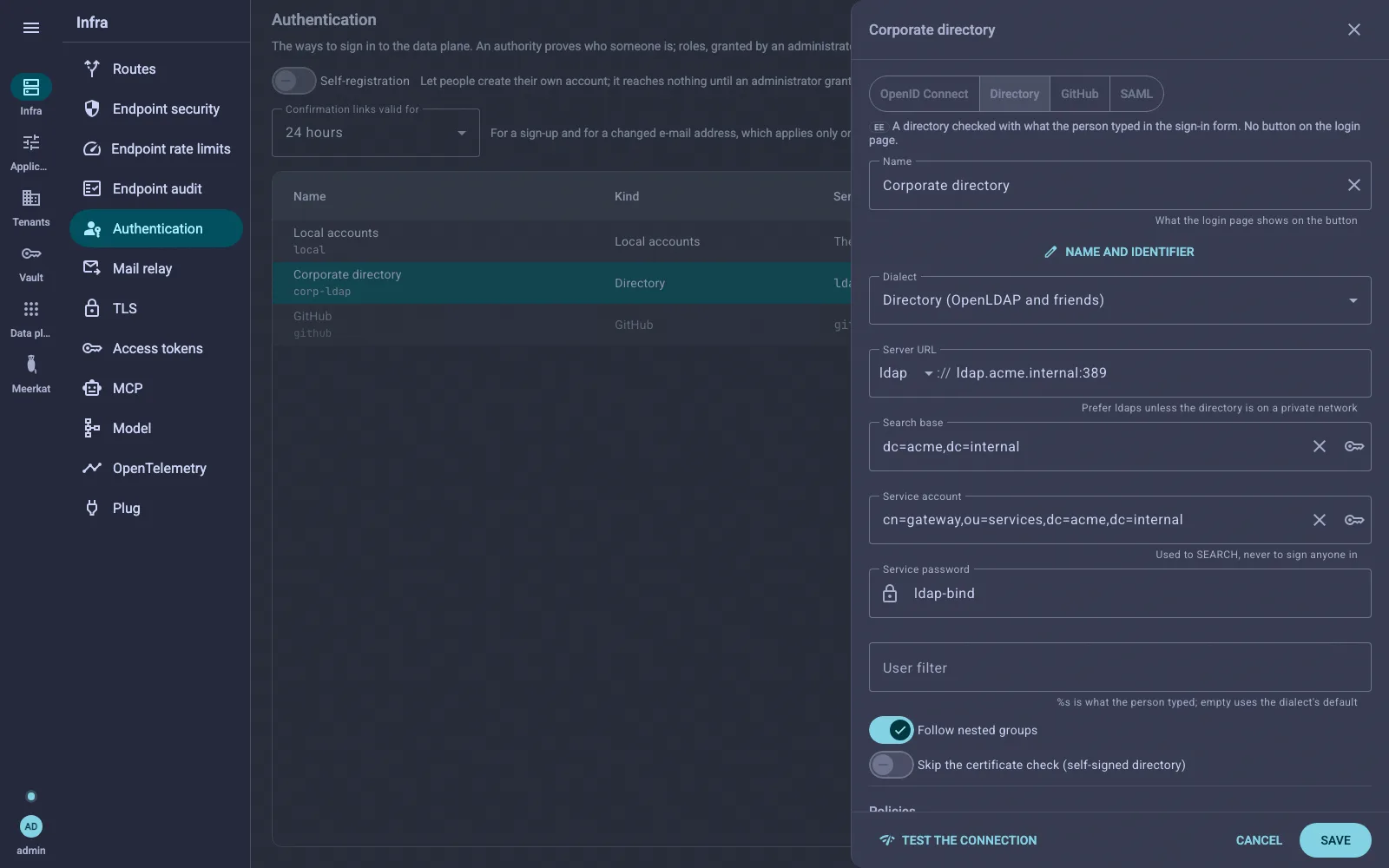Switch to the Directory tab
Screen dimensions: 1389x868
pos(1014,94)
